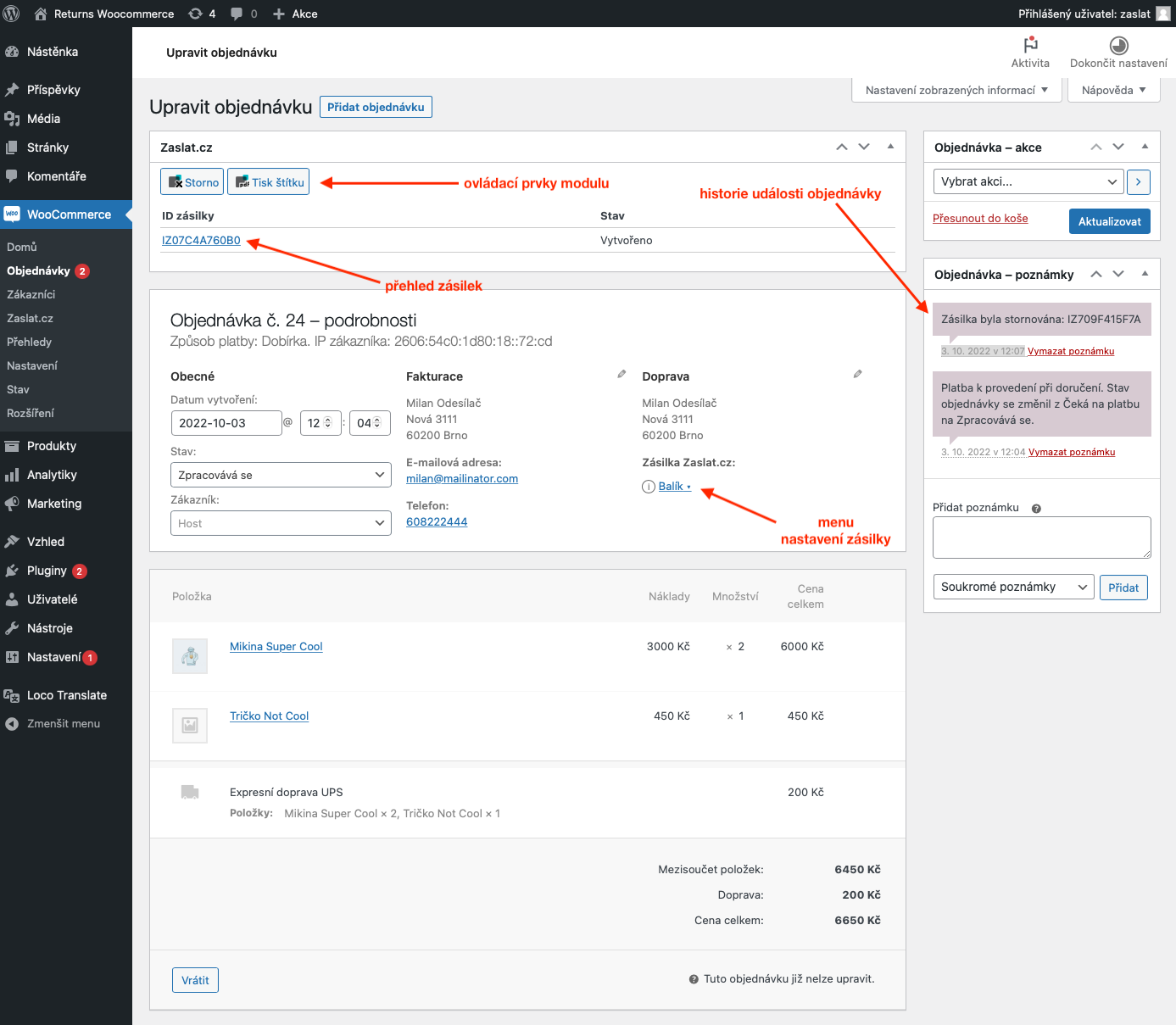Cancel shipment with the Storno button
Viewport: 1176px width, 1025px height.
pos(193,182)
